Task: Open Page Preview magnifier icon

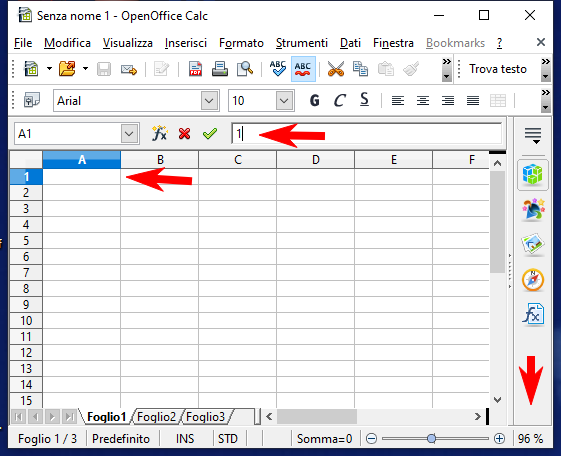Action: [245, 69]
